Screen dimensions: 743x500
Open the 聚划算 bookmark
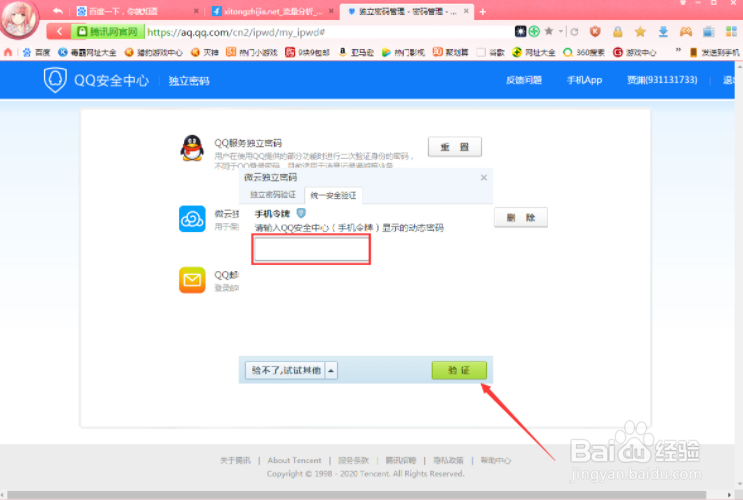450,52
